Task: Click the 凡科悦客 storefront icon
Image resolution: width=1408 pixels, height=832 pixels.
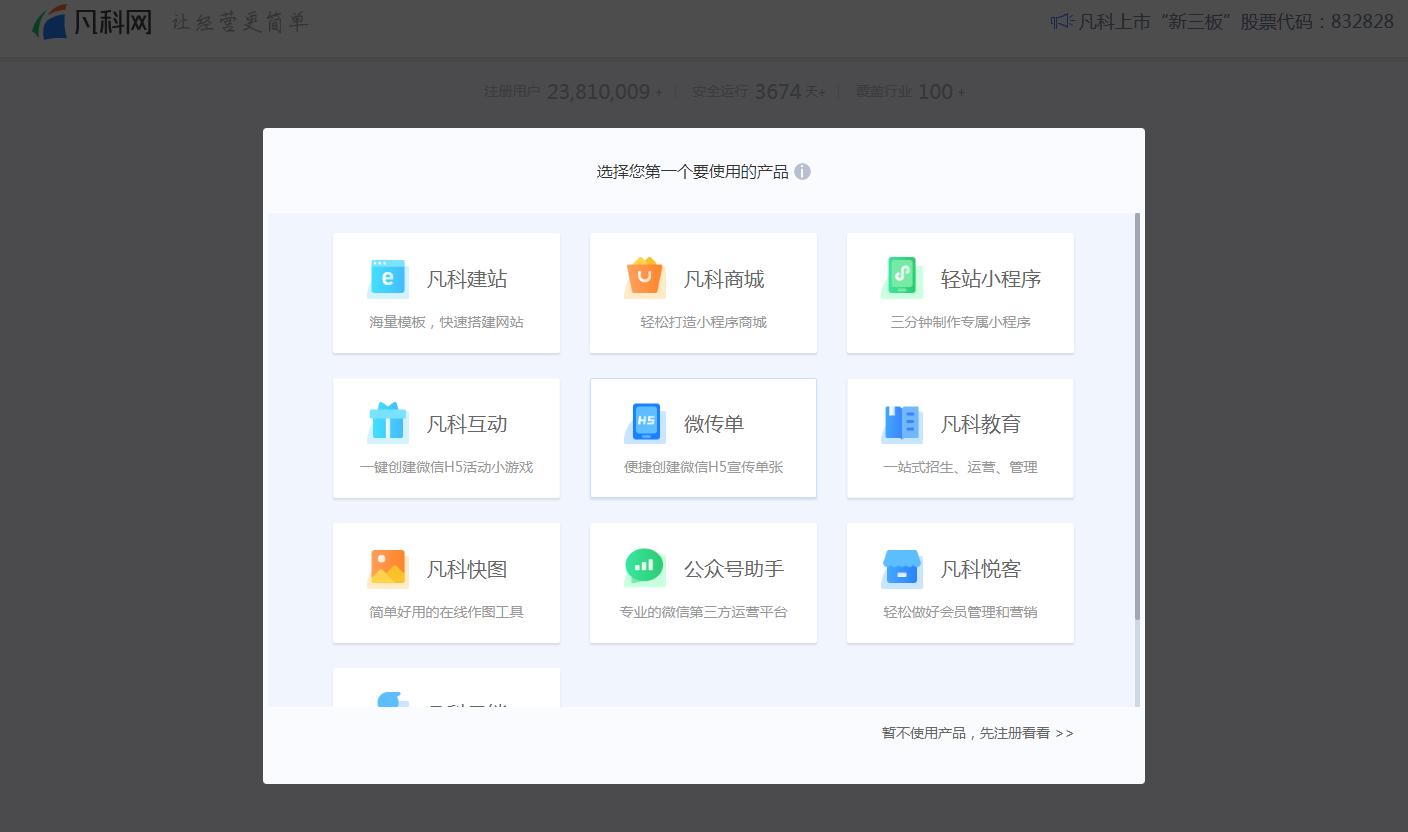Action: pyautogui.click(x=902, y=568)
